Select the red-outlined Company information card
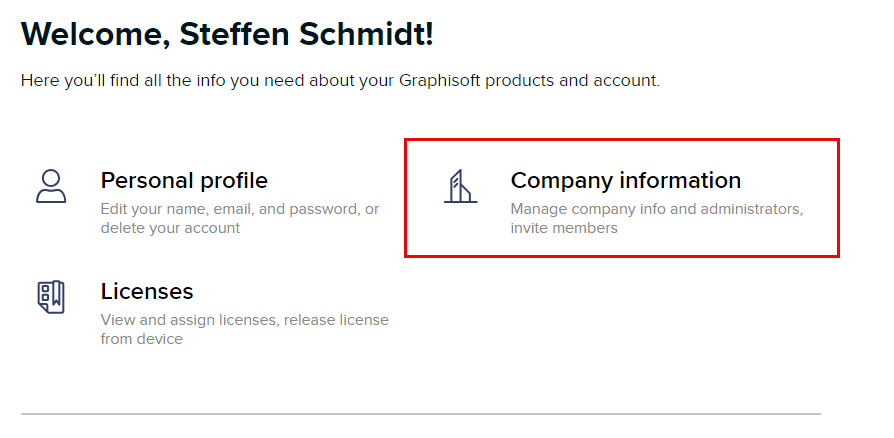The height and width of the screenshot is (438, 894). tap(621, 198)
